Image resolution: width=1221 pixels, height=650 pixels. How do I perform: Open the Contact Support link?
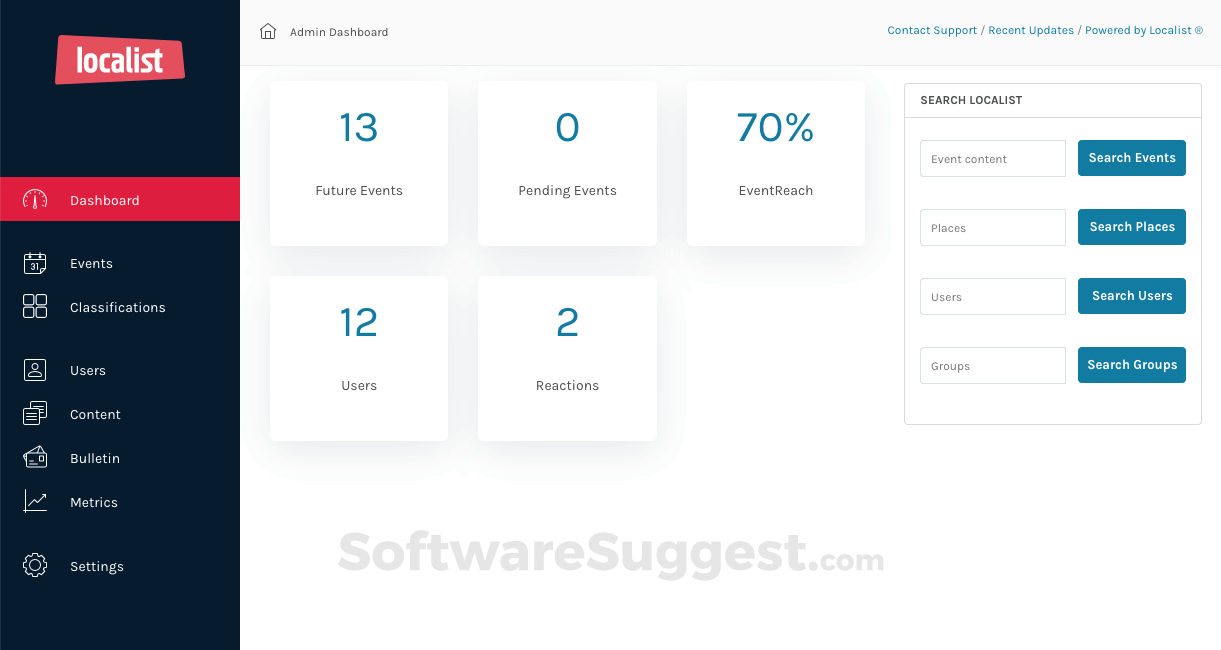click(931, 30)
